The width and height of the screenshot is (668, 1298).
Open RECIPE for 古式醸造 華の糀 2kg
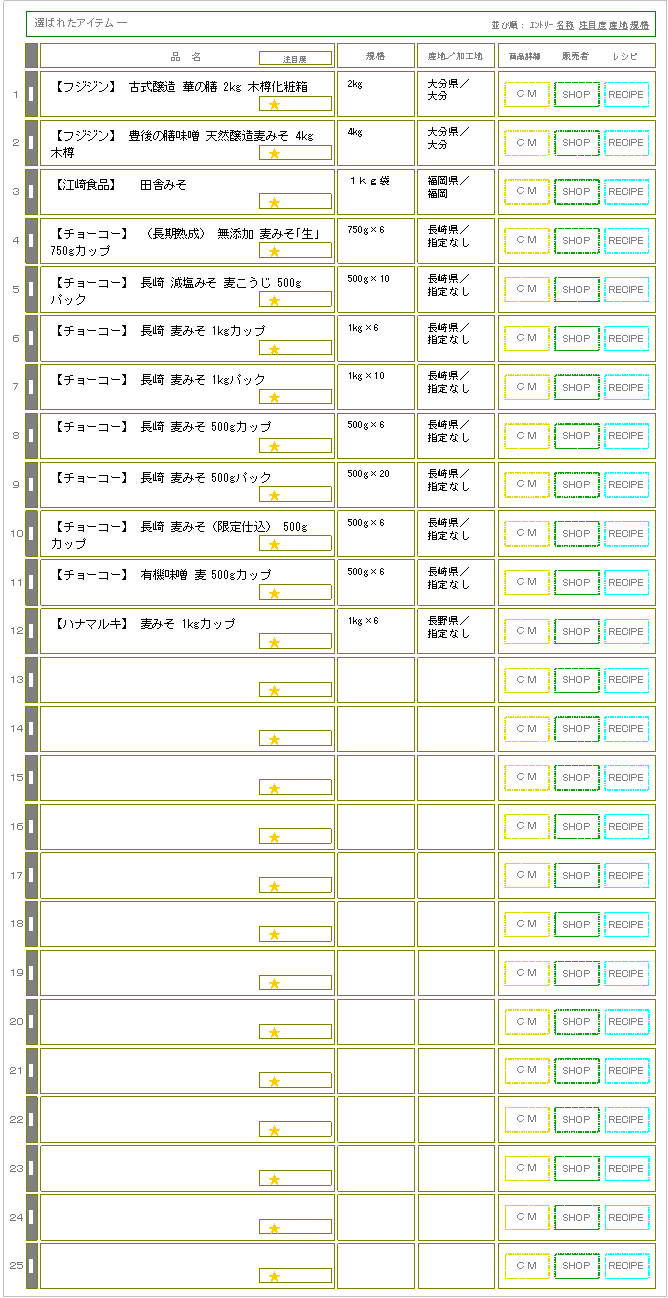point(627,94)
